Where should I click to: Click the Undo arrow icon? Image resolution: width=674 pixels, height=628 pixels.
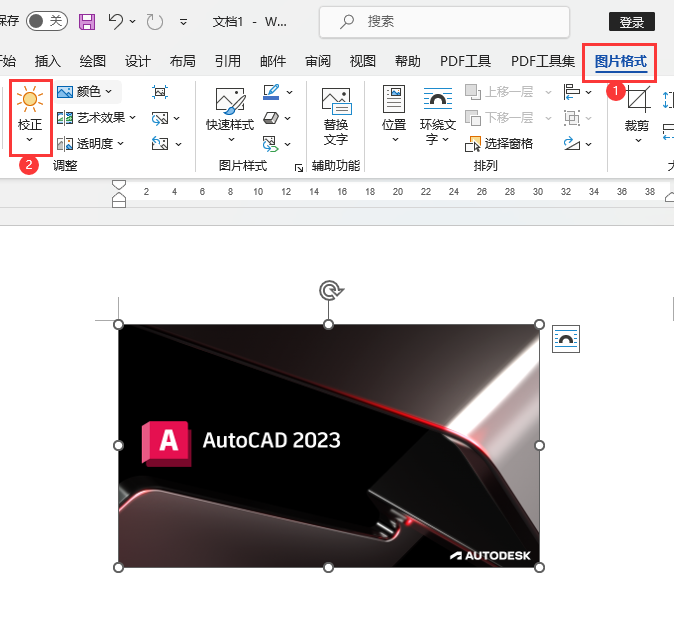115,21
